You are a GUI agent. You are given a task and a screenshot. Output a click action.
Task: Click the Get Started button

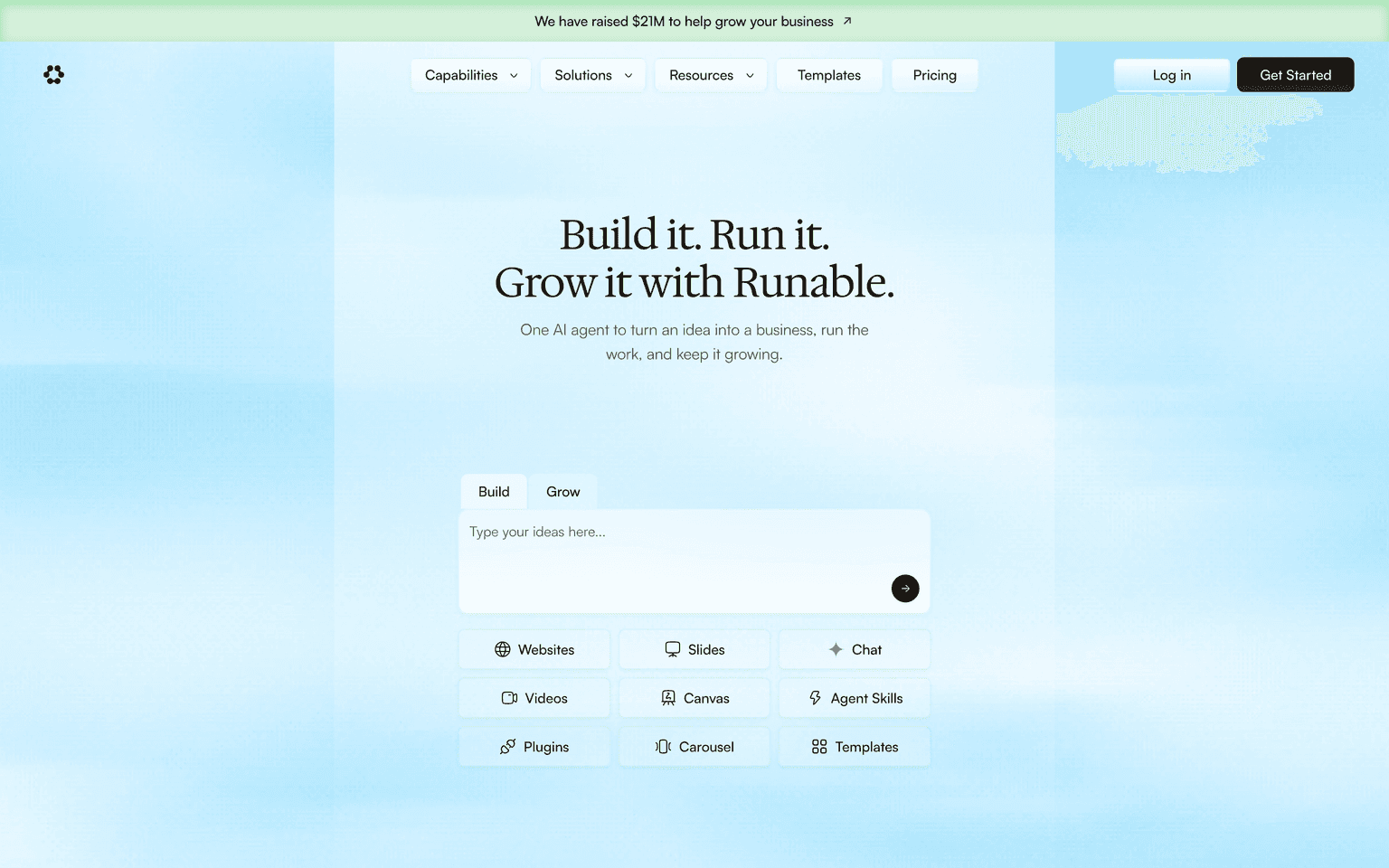(1296, 75)
